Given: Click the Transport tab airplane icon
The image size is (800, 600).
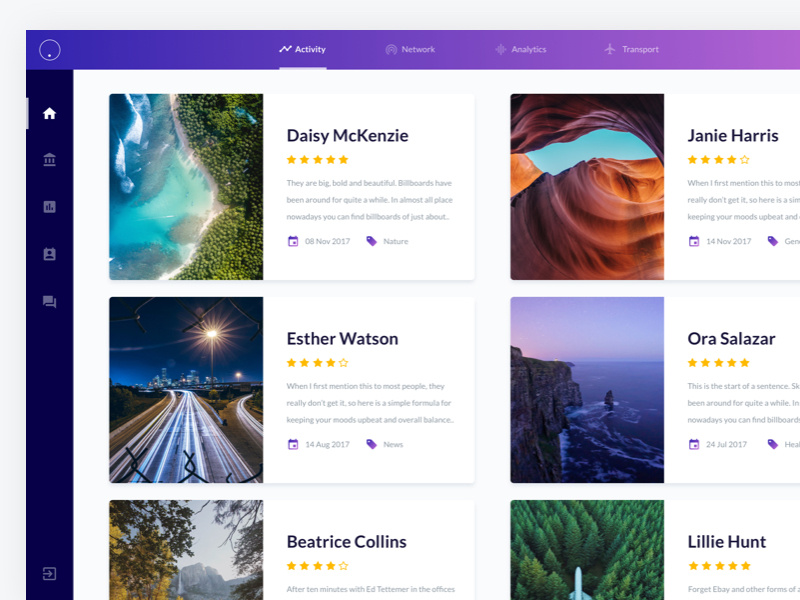Looking at the screenshot, I should (610, 49).
